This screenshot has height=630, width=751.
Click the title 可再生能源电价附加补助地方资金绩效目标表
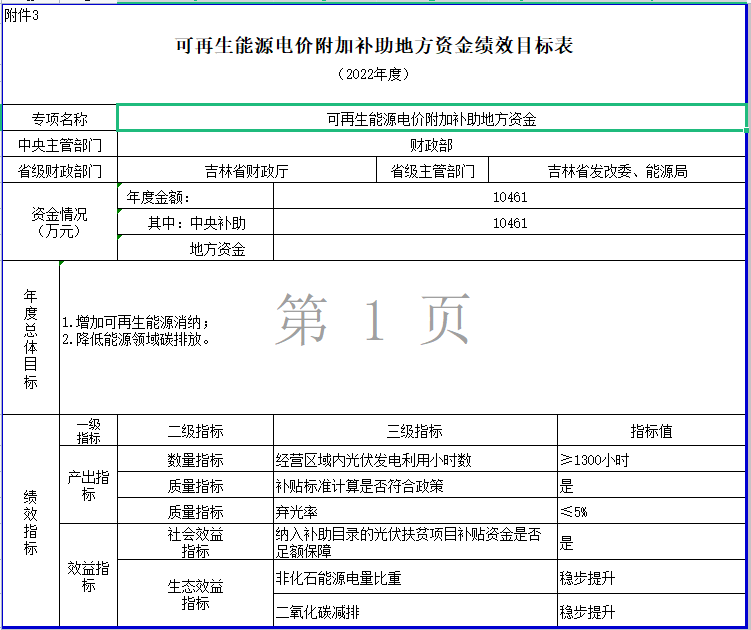pyautogui.click(x=374, y=47)
